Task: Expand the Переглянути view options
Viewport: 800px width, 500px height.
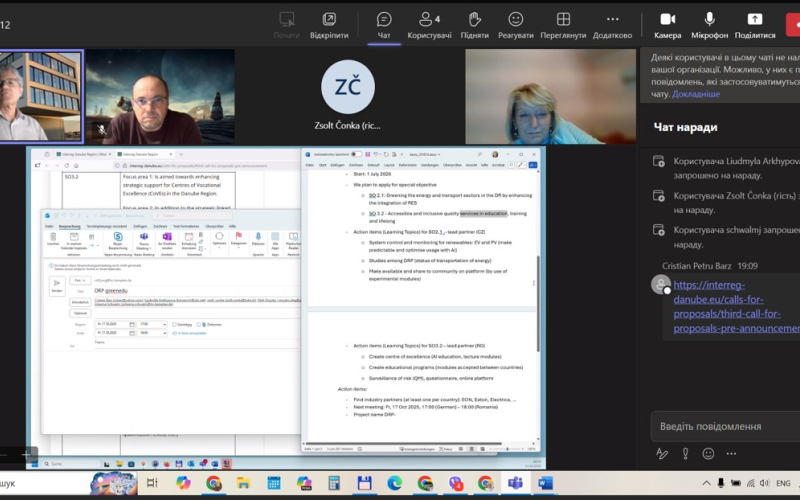Action: (x=563, y=25)
